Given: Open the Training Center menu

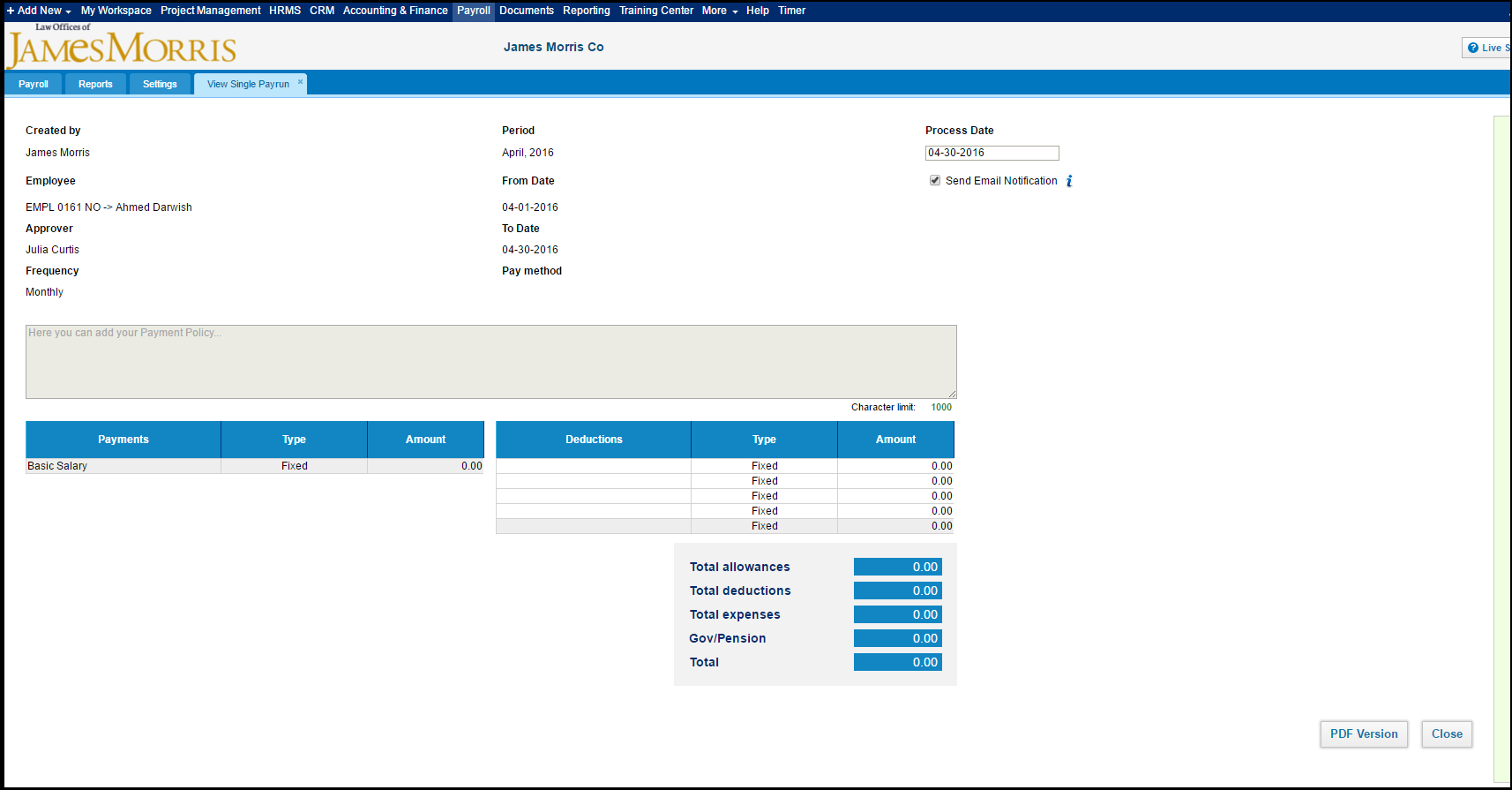Looking at the screenshot, I should pyautogui.click(x=656, y=11).
